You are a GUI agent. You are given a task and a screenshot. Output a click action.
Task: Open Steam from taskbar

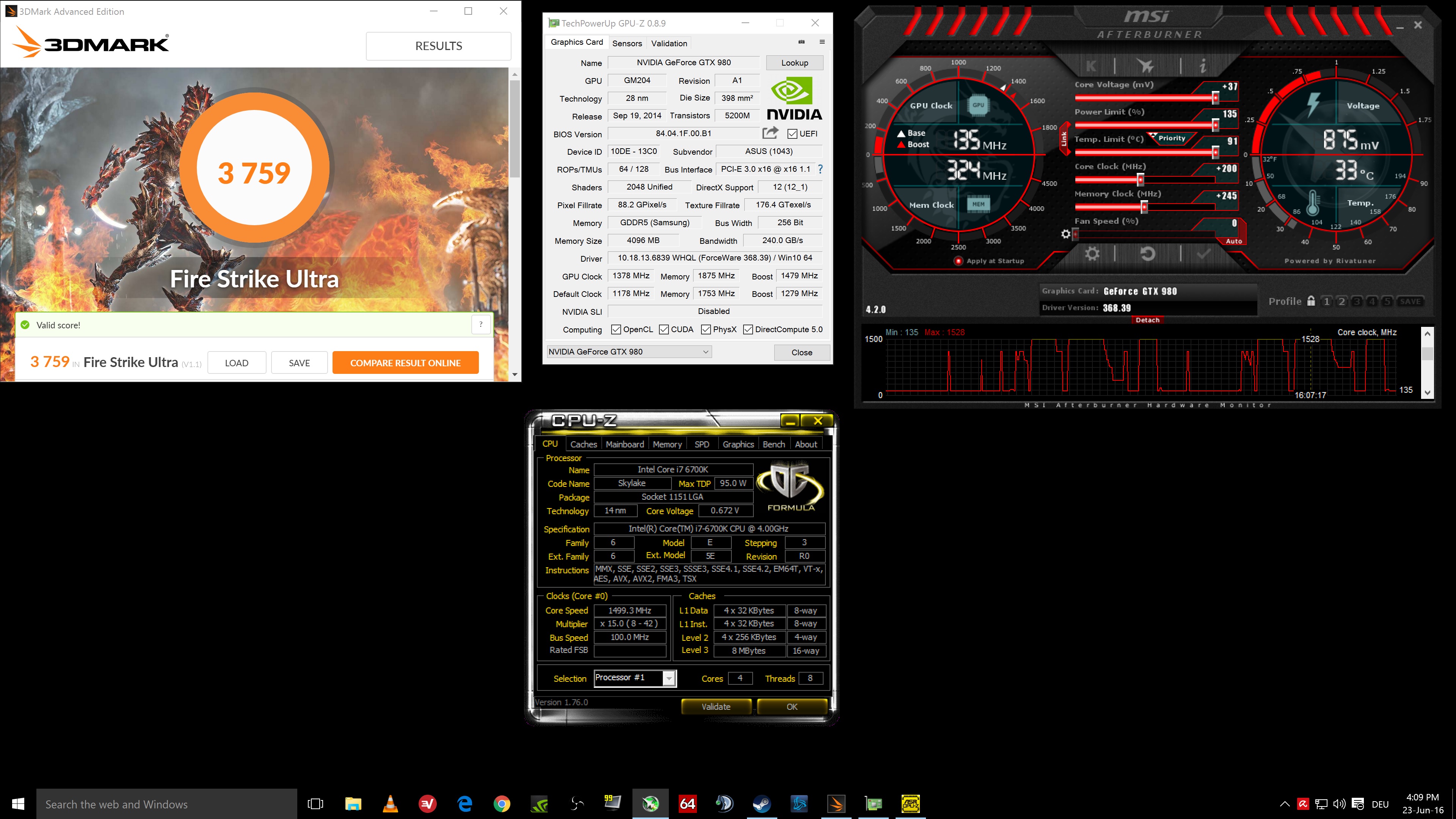pyautogui.click(x=762, y=804)
